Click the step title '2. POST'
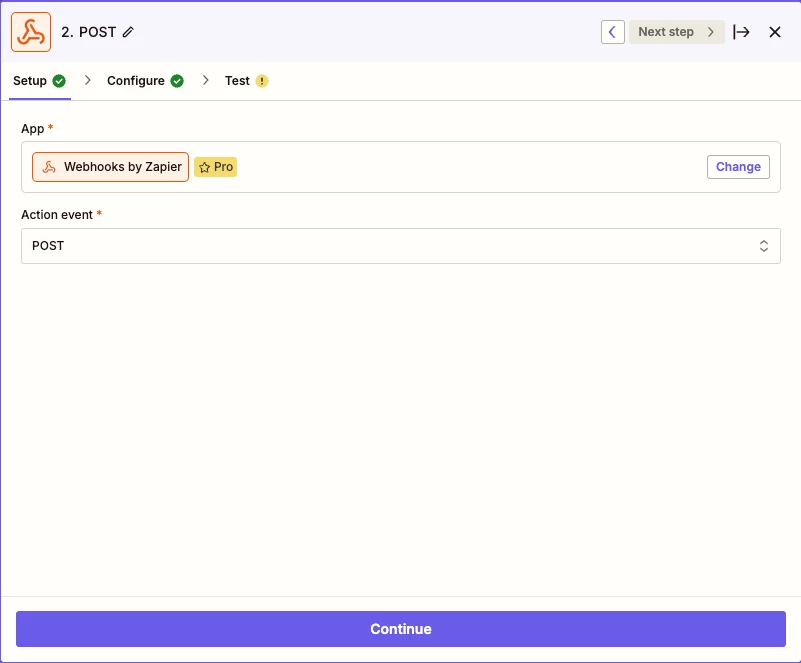The image size is (801, 663). pos(89,32)
